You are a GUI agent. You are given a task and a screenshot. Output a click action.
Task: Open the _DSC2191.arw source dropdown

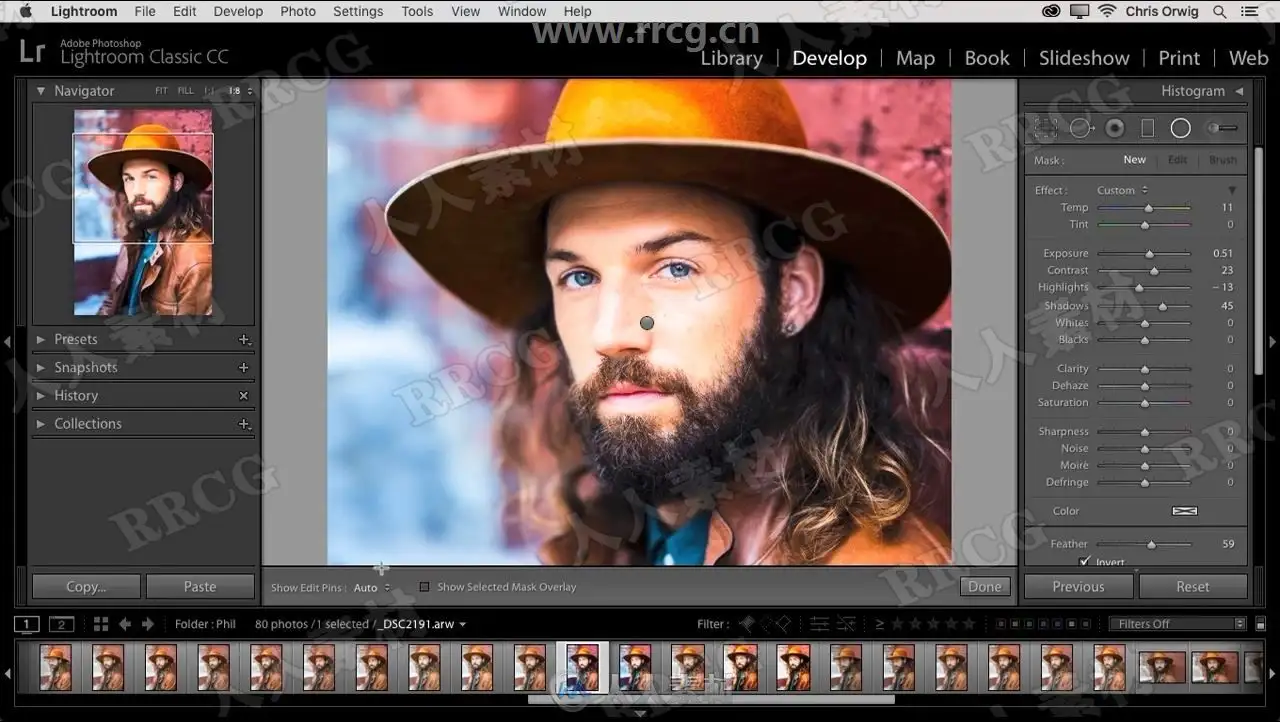click(422, 624)
